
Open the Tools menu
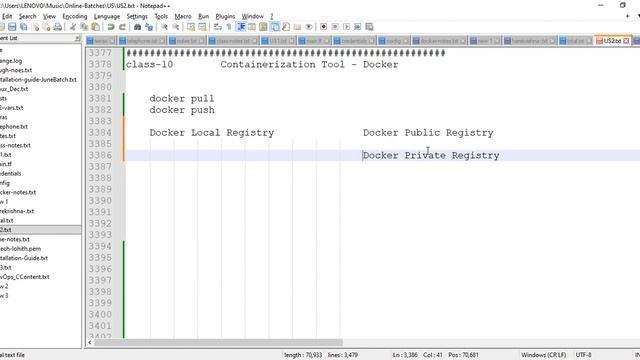coord(161,16)
